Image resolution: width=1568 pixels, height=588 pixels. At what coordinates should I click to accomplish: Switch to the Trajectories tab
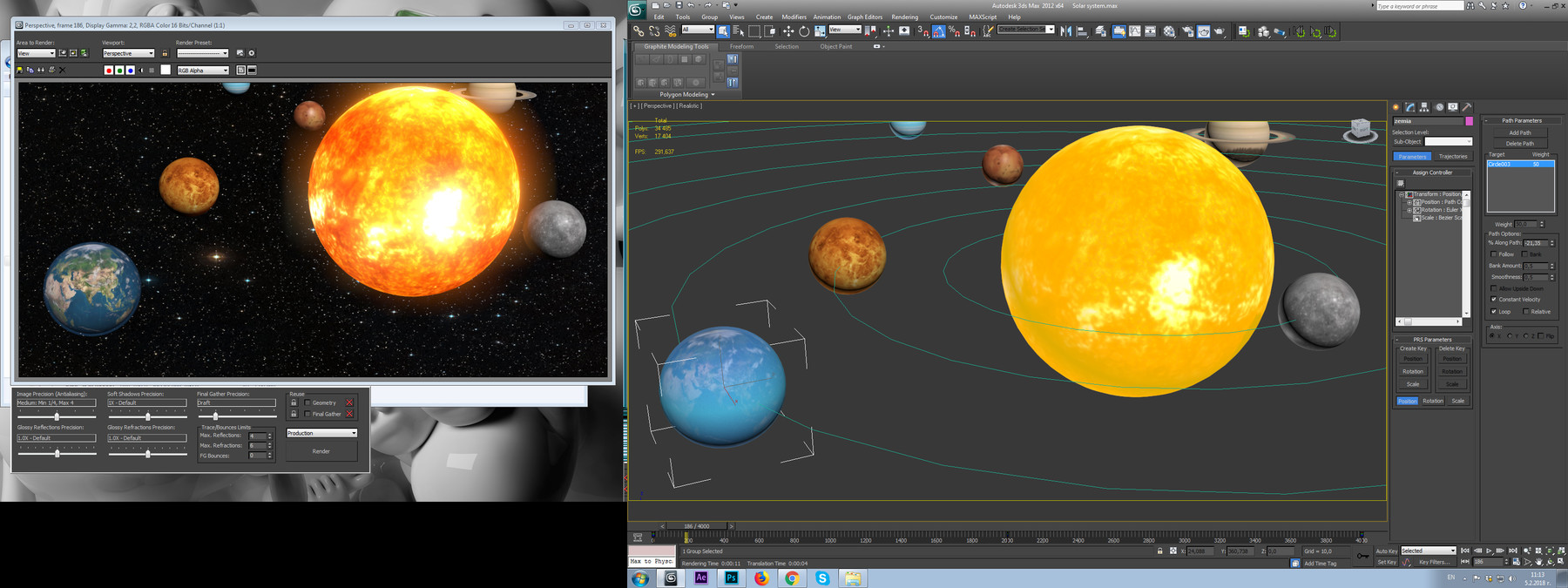(x=1452, y=157)
